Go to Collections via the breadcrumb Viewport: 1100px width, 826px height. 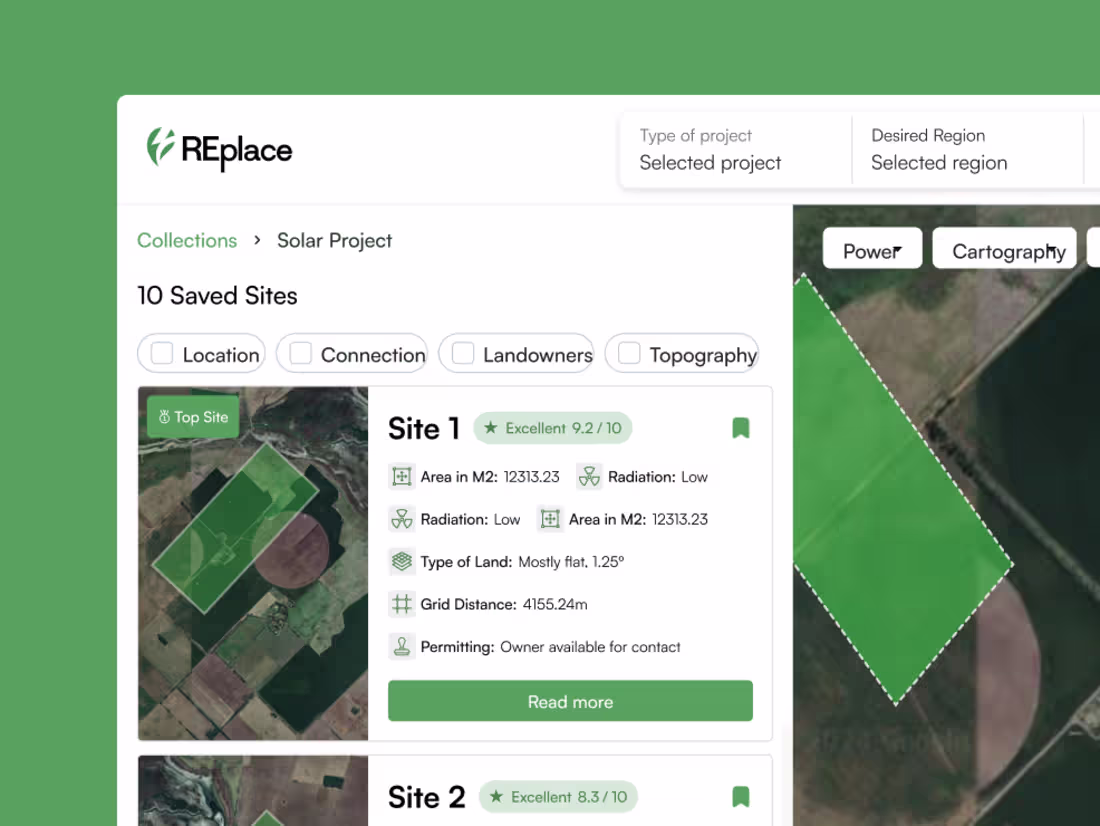pyautogui.click(x=187, y=240)
